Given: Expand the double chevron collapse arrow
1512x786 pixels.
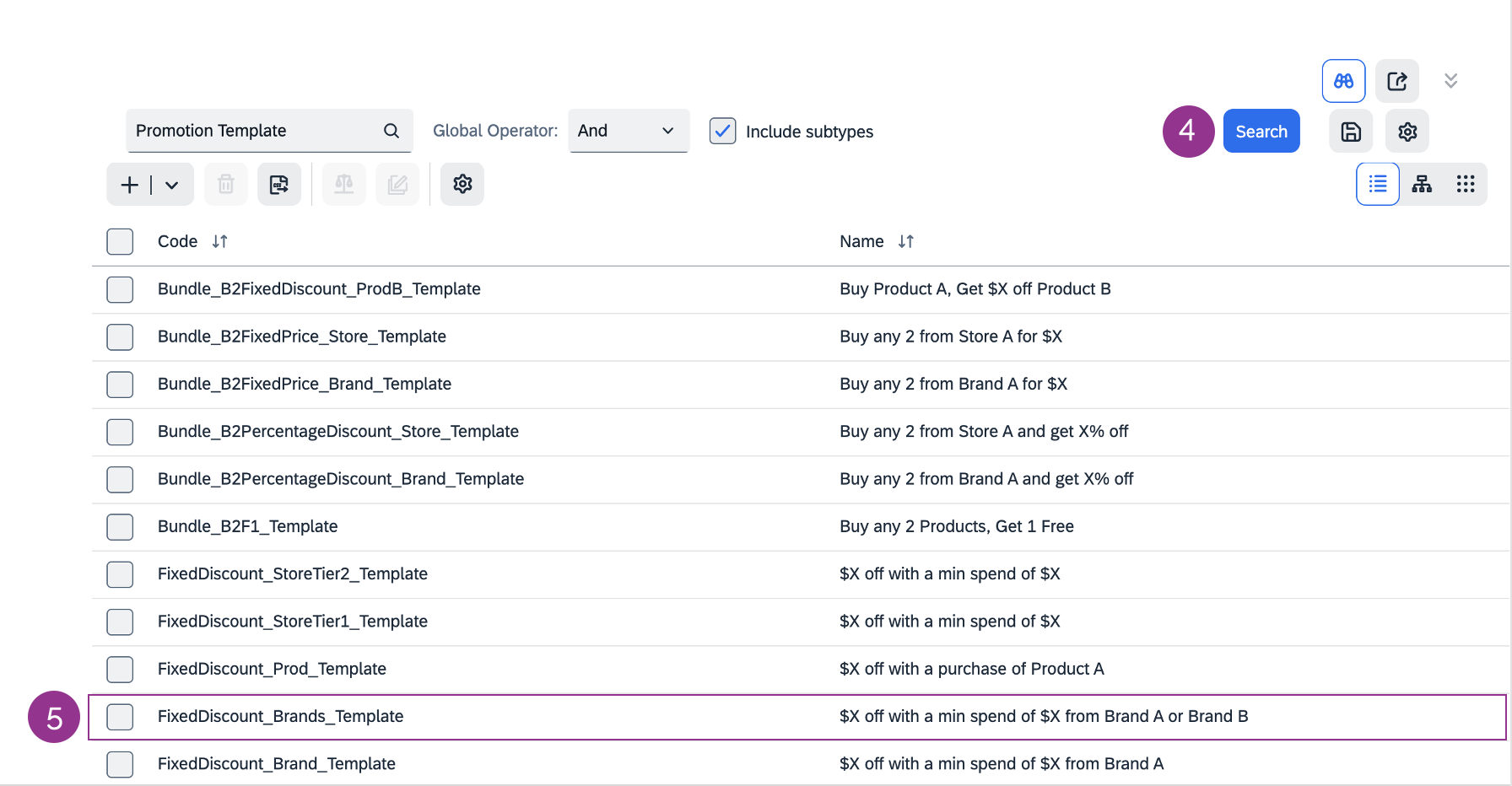Looking at the screenshot, I should click(1450, 81).
